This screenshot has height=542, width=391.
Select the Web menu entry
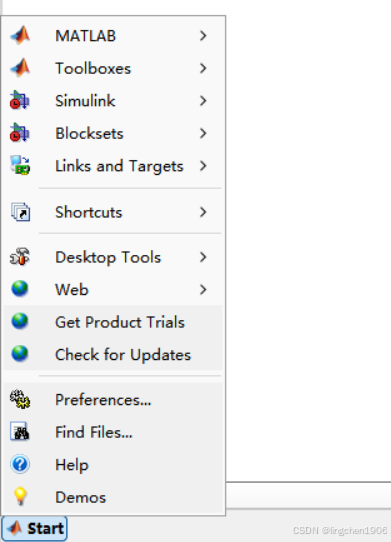point(113,289)
